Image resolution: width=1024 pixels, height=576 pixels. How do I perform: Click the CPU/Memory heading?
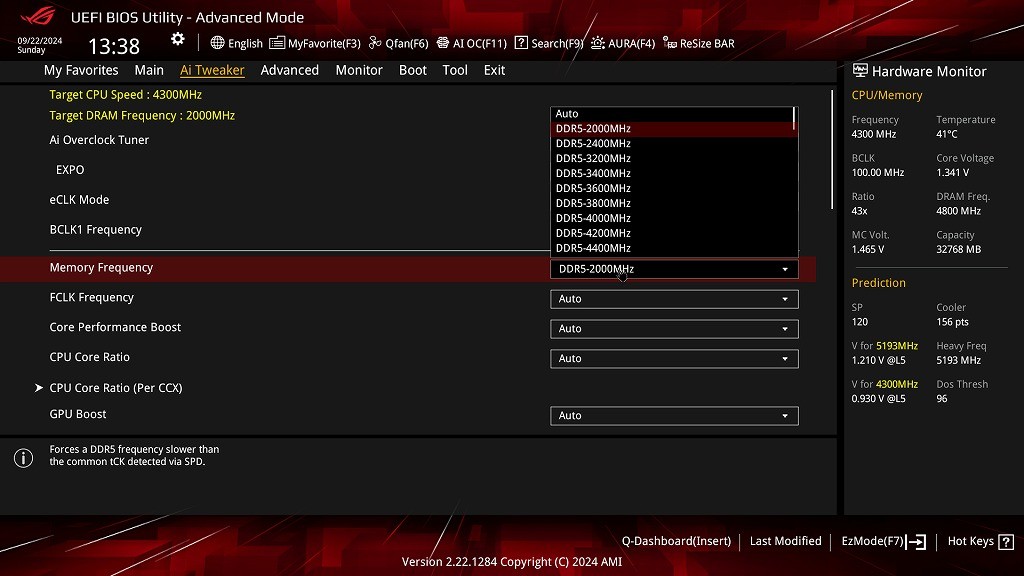tap(886, 95)
